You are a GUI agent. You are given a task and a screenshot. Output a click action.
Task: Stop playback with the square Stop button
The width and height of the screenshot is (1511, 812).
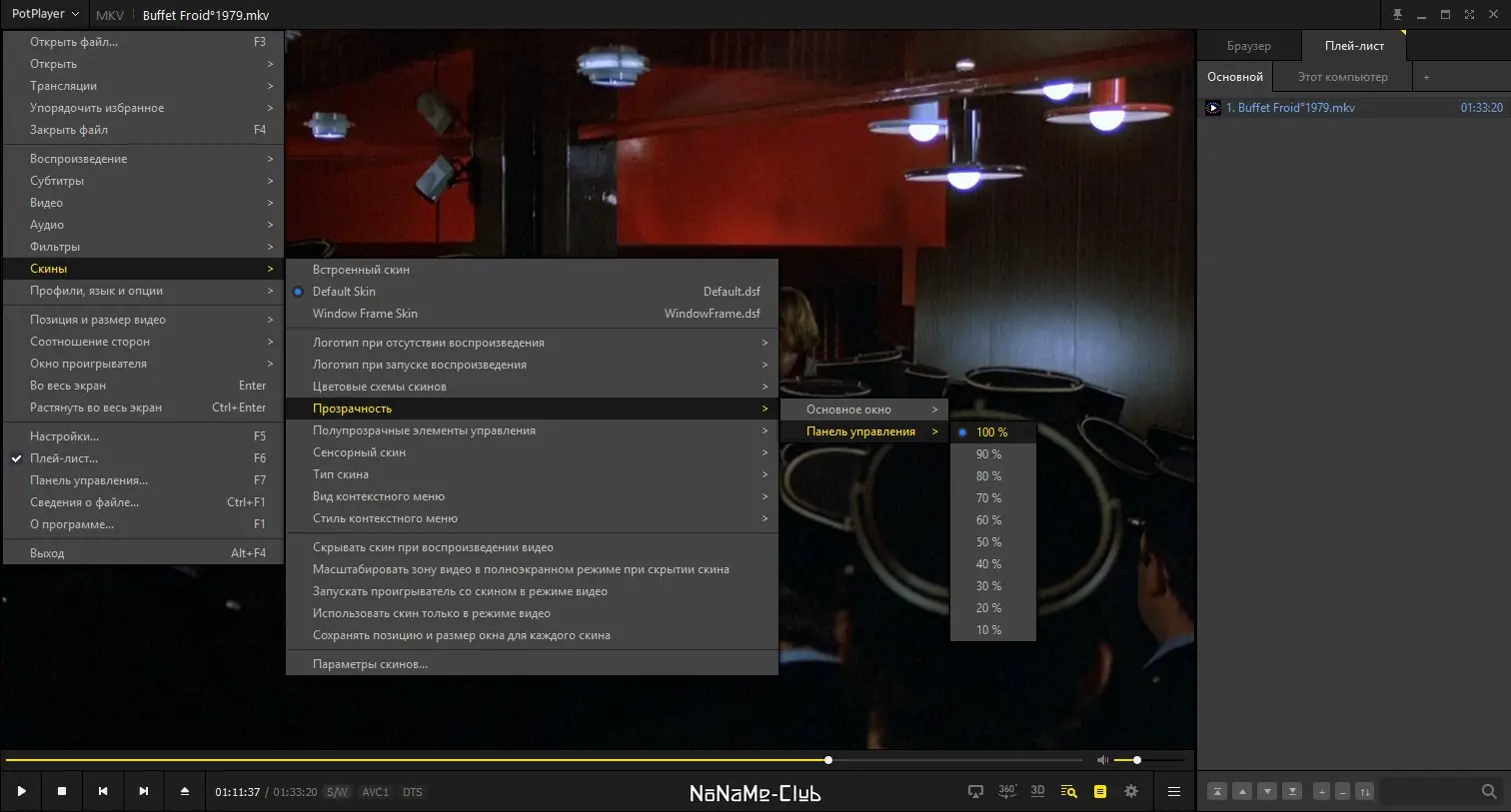62,791
